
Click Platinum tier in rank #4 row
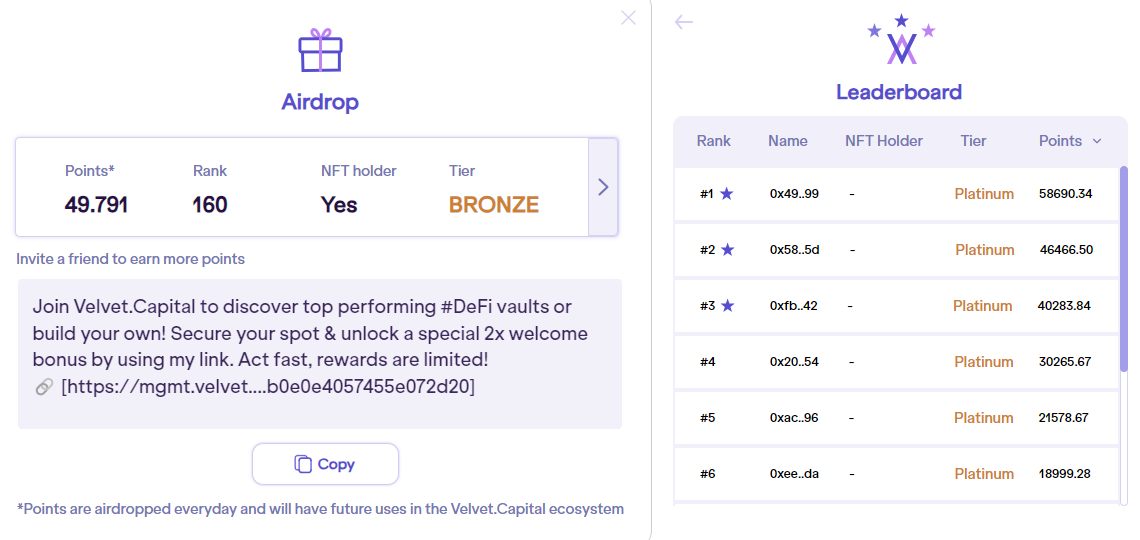(x=984, y=362)
